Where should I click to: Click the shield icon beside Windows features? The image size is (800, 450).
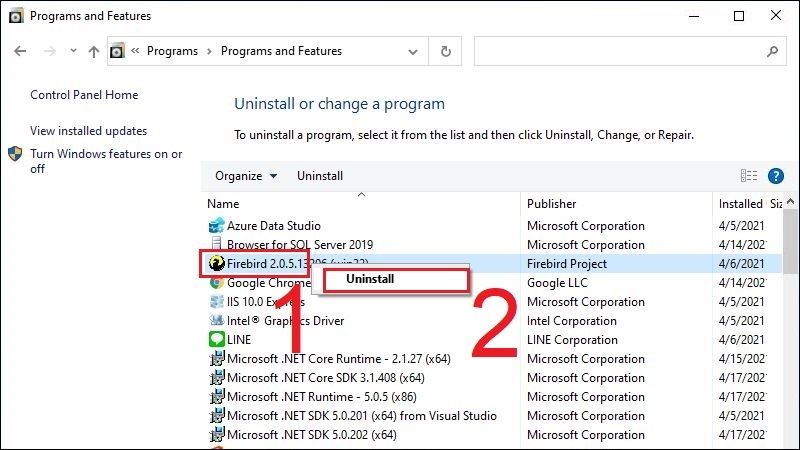15,154
